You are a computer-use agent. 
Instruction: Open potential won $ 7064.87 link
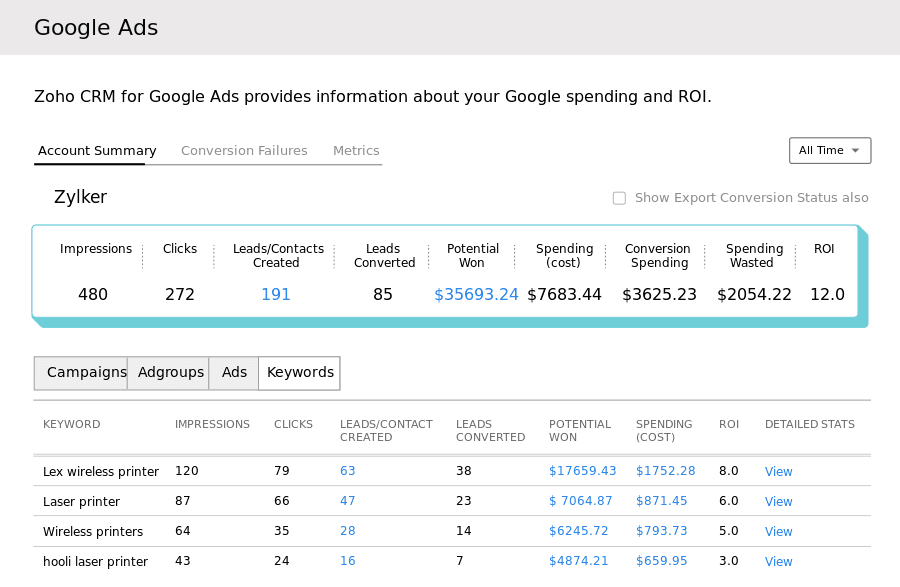point(580,501)
